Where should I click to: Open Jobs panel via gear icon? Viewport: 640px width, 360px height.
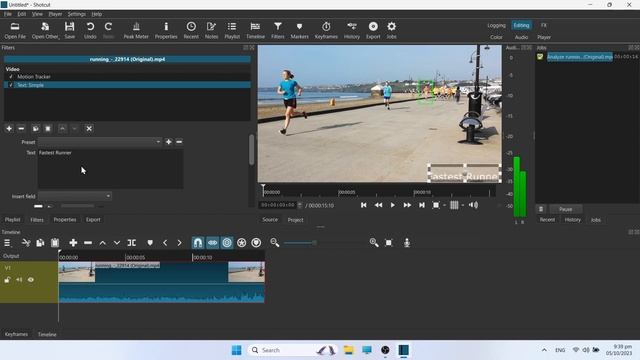click(391, 31)
